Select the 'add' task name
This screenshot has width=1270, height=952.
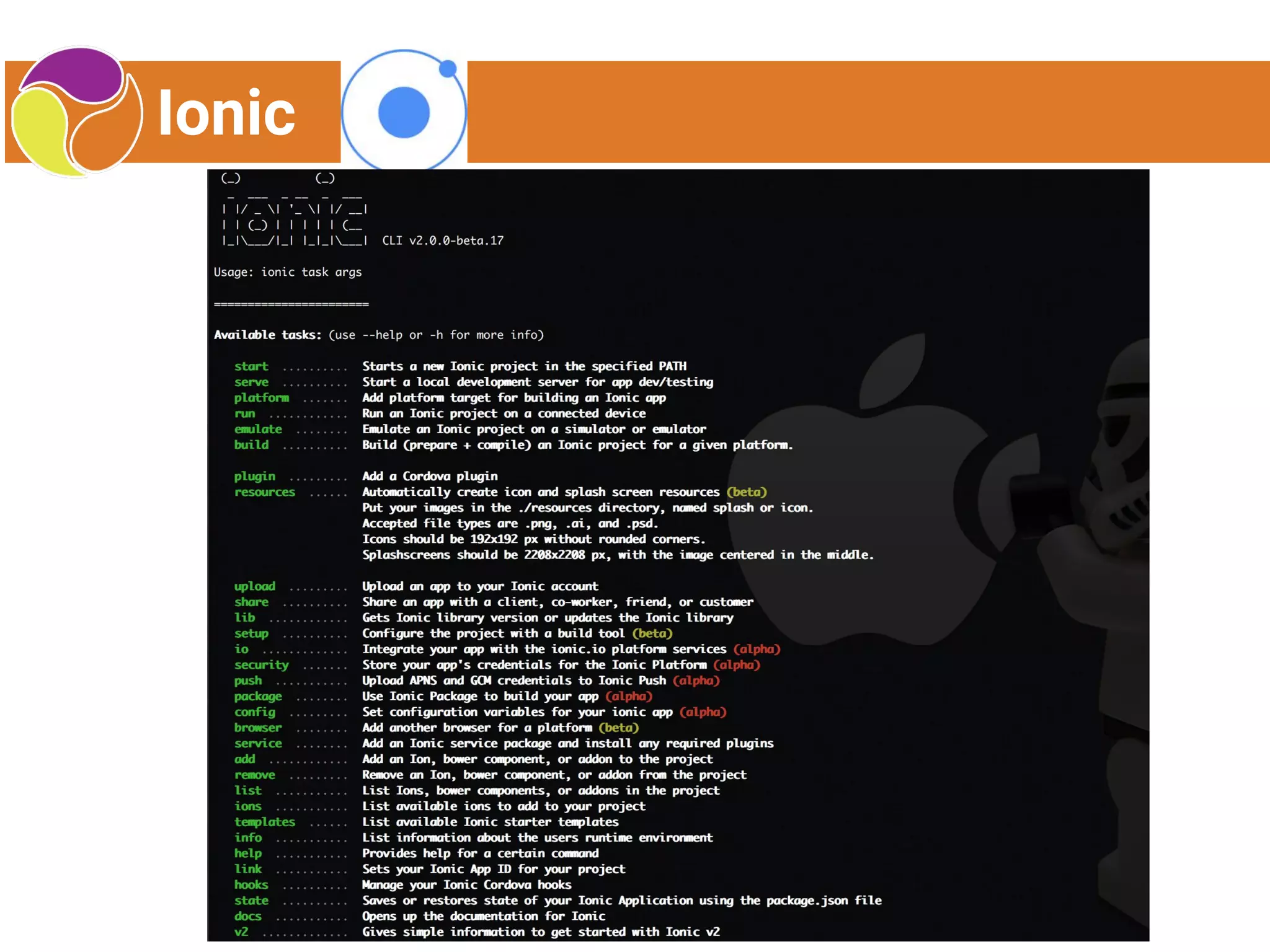coord(244,759)
